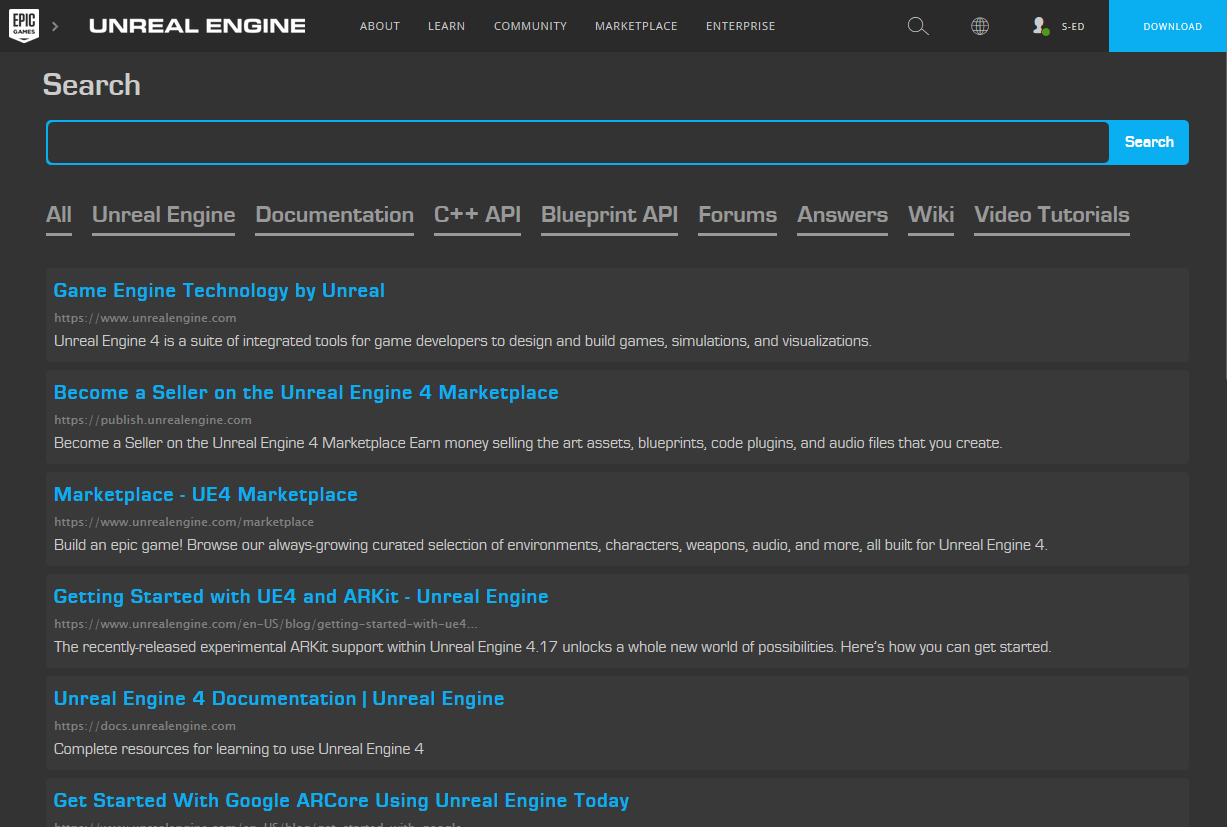Image resolution: width=1227 pixels, height=827 pixels.
Task: Open Become a Seller on Marketplace result
Action: 306,393
